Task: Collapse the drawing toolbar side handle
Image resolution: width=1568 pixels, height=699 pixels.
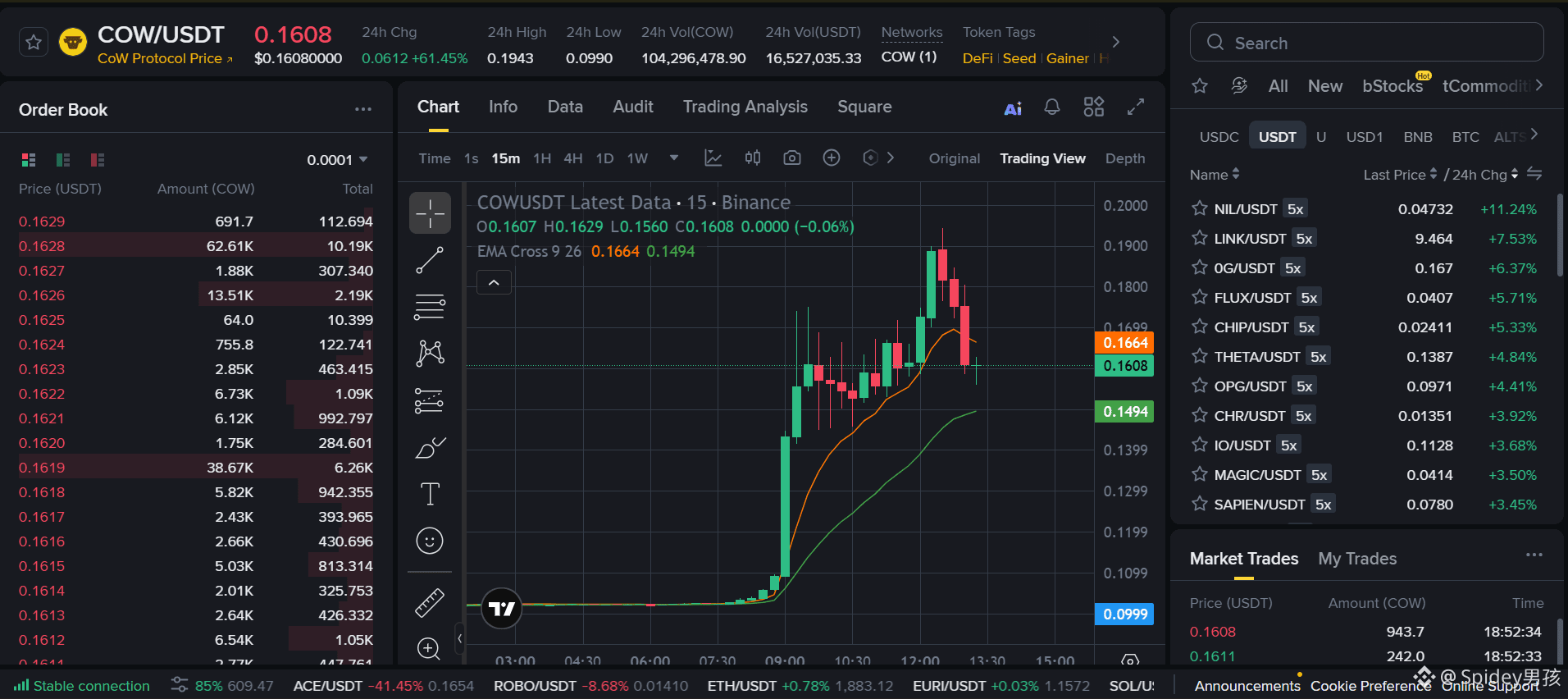Action: [459, 638]
